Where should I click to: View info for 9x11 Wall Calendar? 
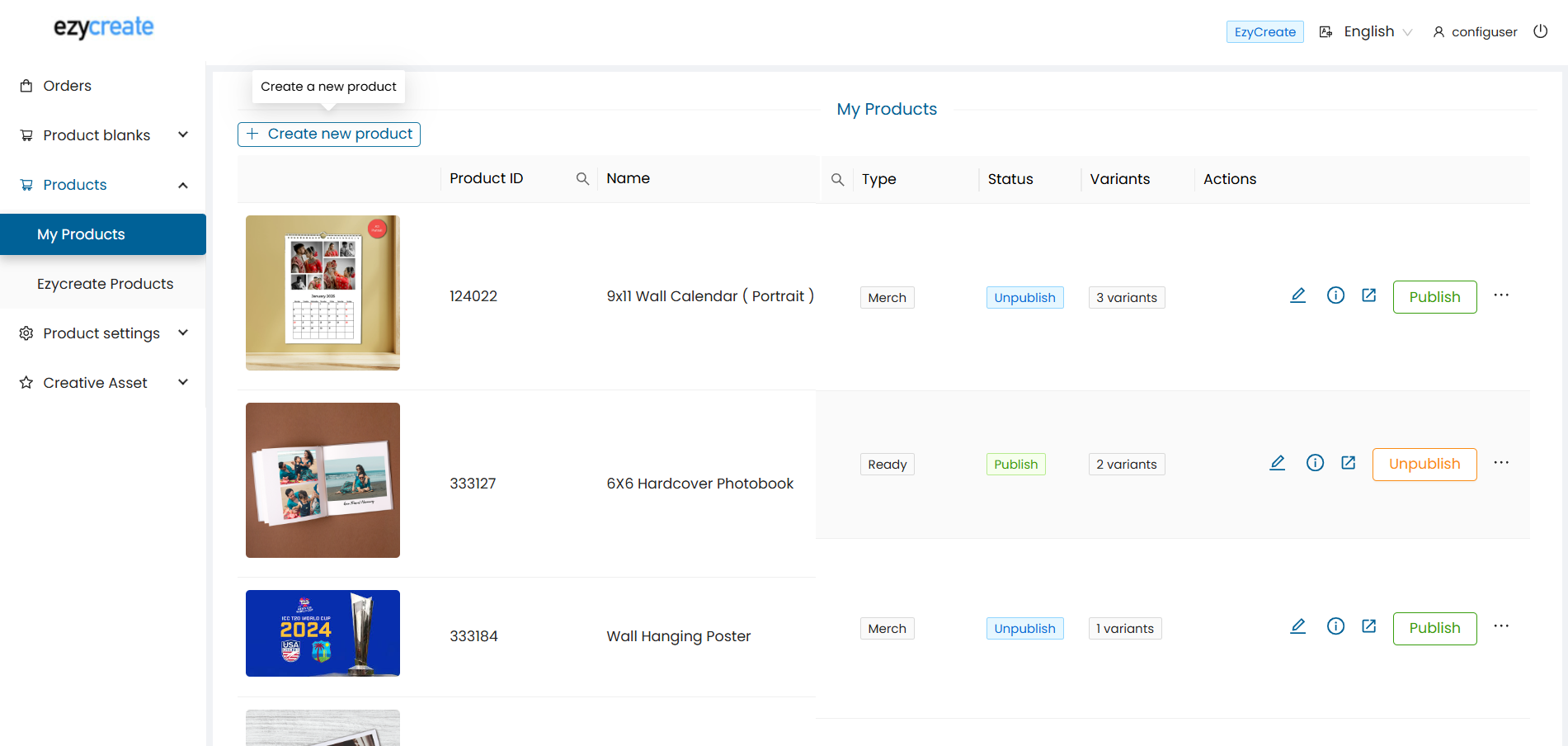[1335, 295]
